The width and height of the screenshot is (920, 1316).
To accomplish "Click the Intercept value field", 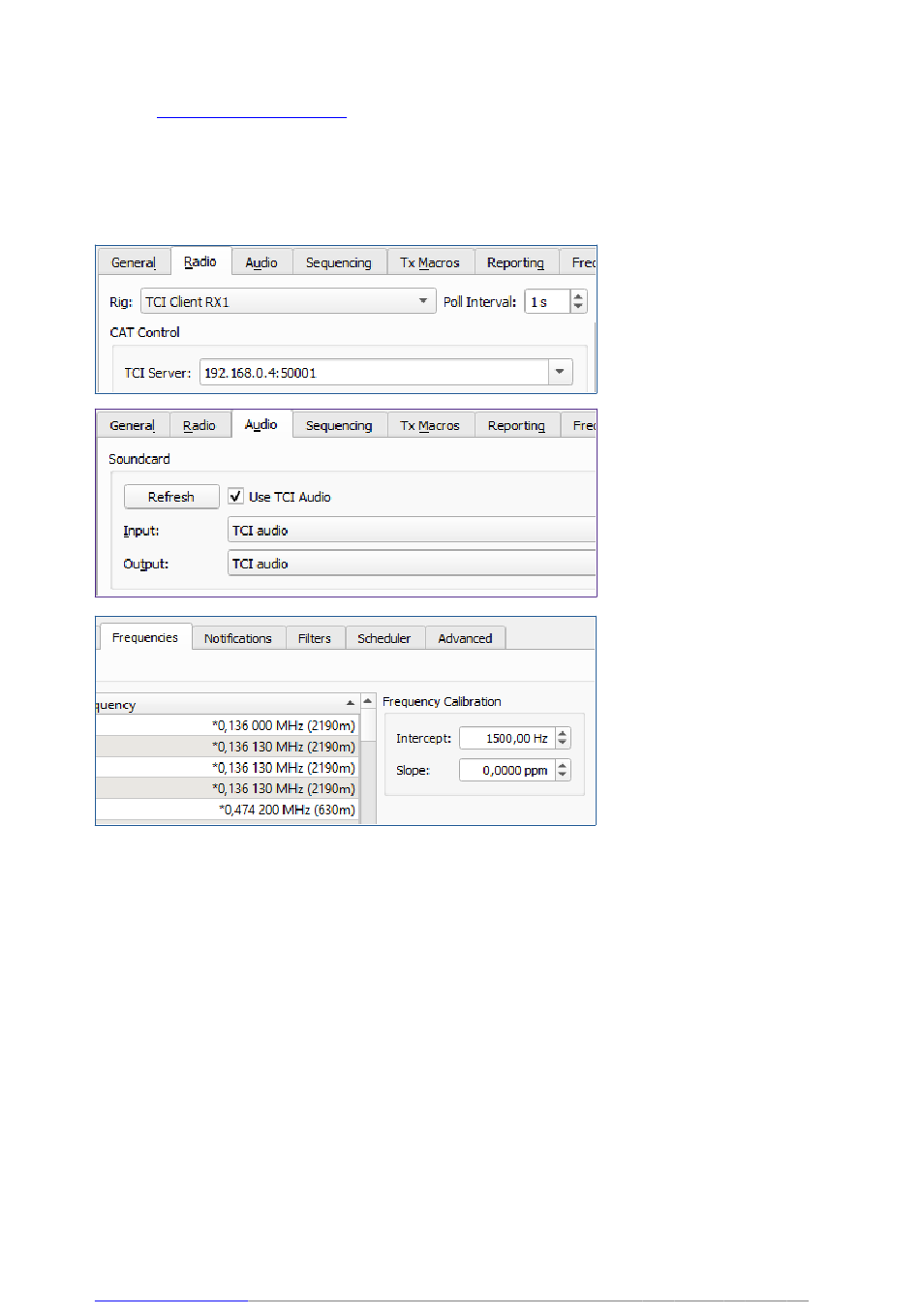I will pos(506,738).
